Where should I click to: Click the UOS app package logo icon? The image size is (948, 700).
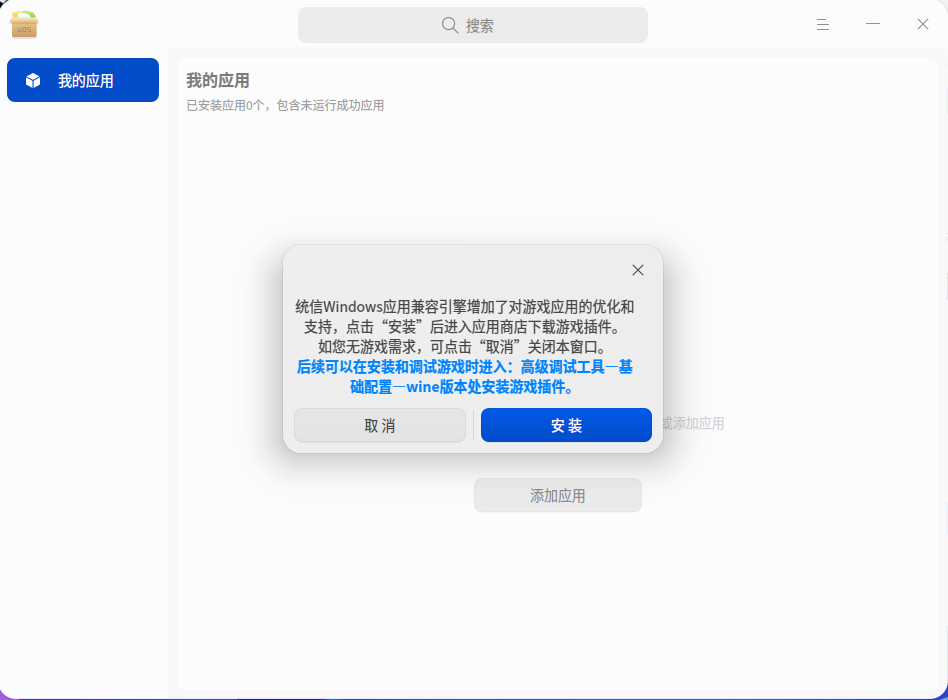click(24, 25)
